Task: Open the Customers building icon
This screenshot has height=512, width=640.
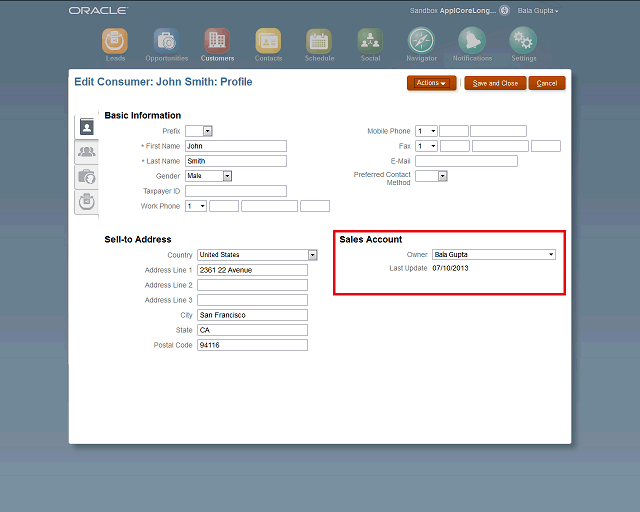Action: click(x=217, y=41)
